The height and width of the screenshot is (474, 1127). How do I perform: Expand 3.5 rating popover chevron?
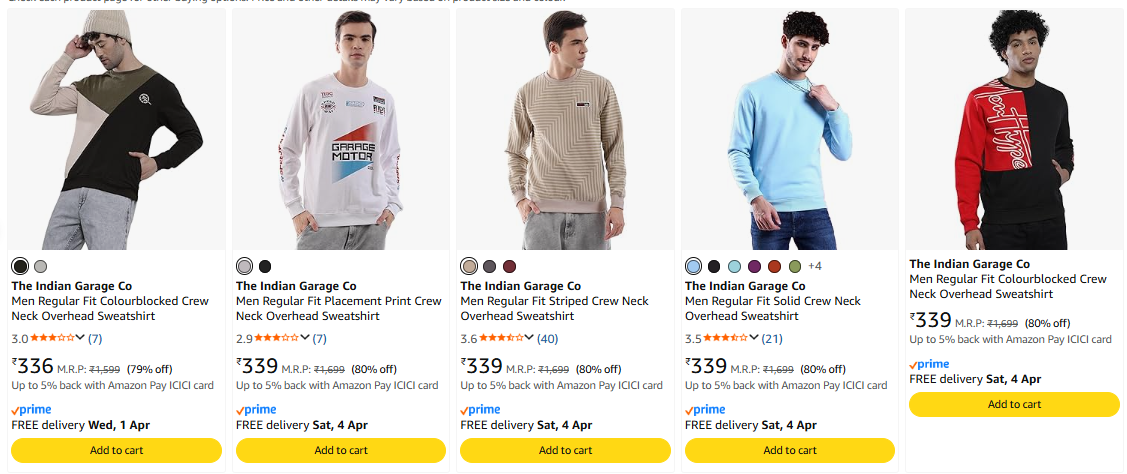coord(754,338)
